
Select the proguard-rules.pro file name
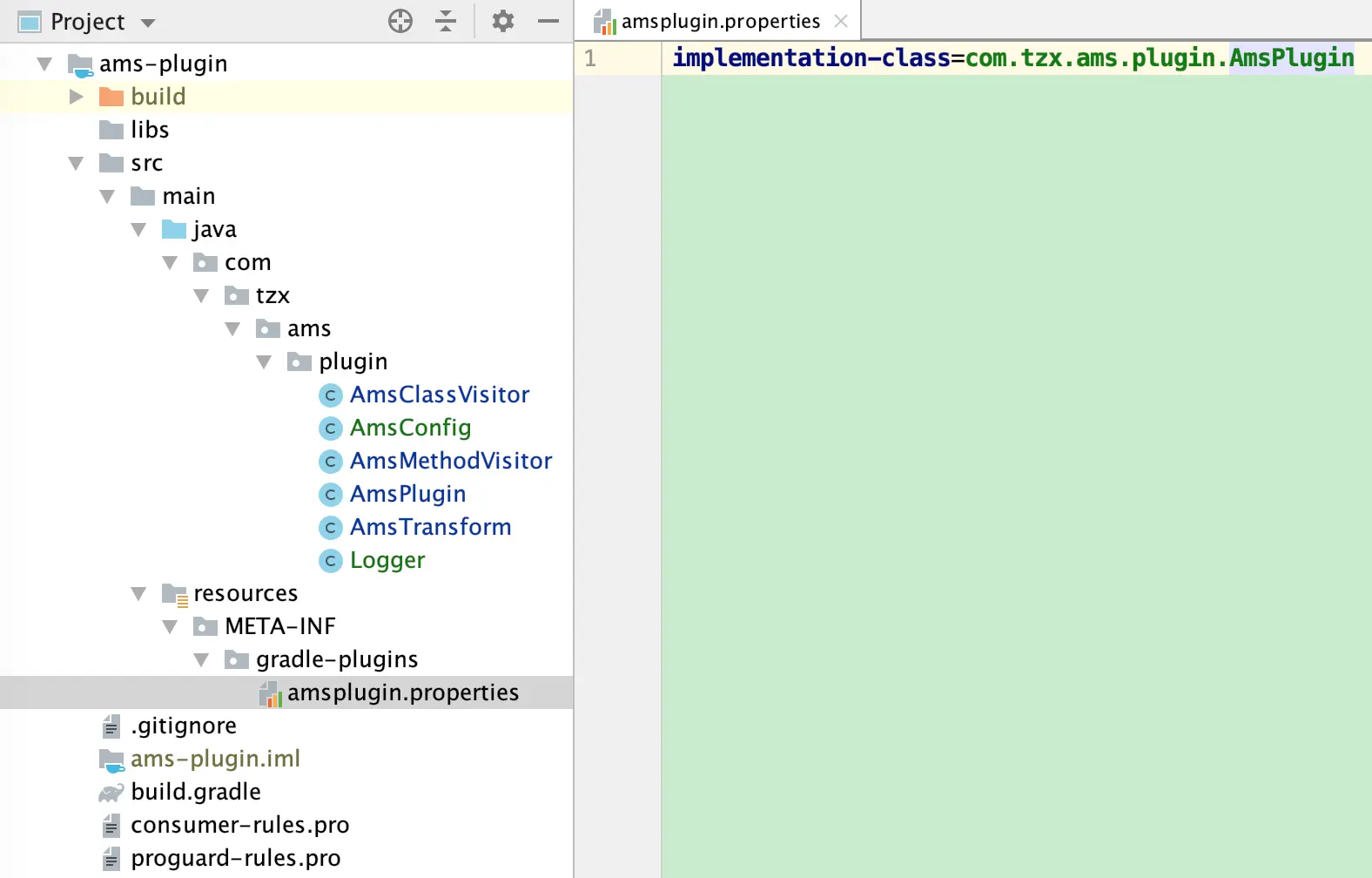pyautogui.click(x=236, y=858)
